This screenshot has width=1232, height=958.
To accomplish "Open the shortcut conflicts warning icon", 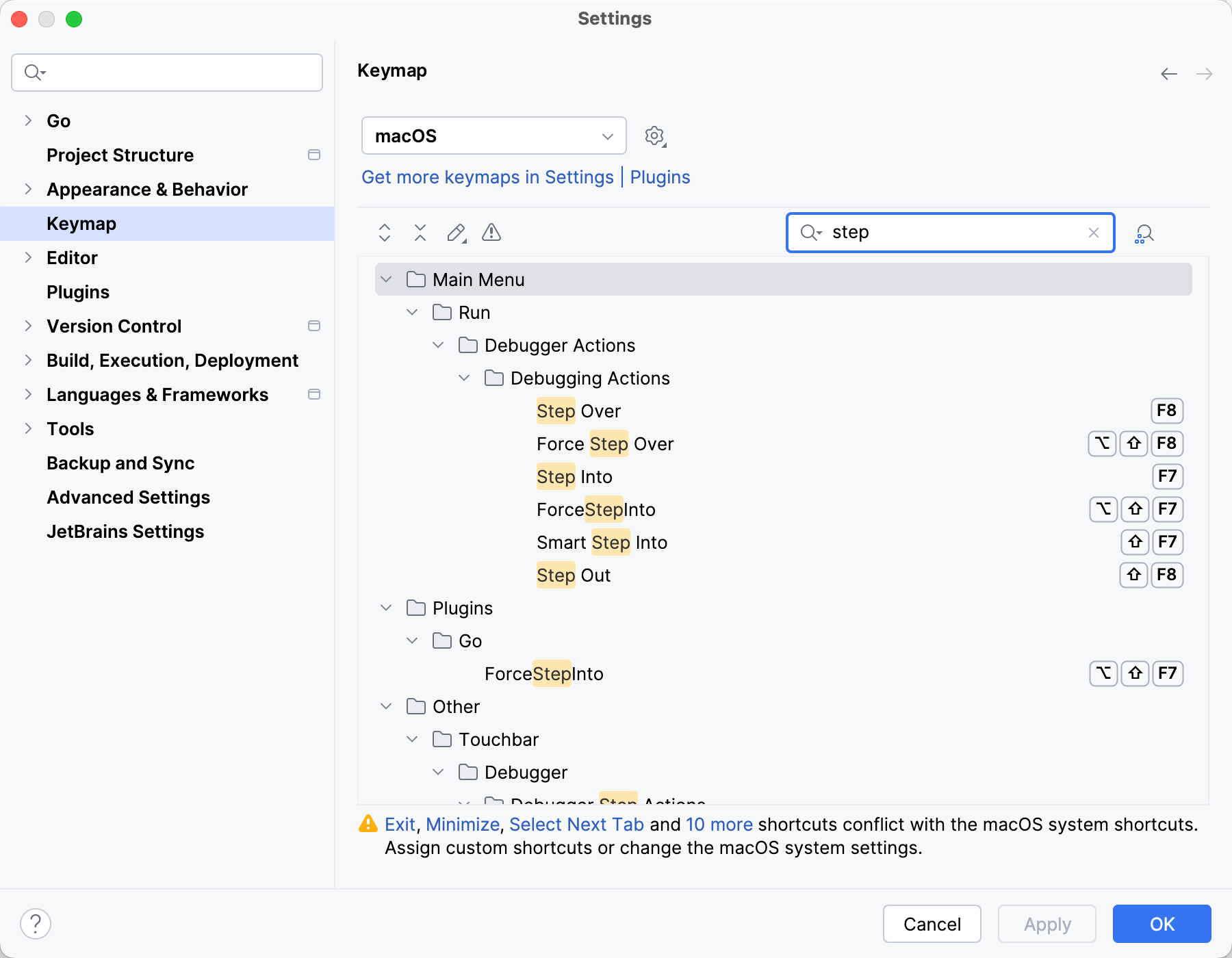I will (x=491, y=233).
